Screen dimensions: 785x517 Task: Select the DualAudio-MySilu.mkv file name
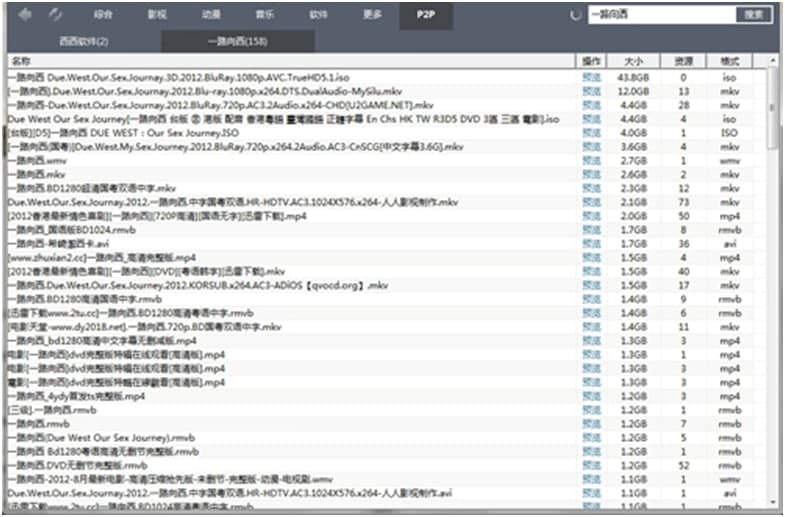(x=205, y=92)
